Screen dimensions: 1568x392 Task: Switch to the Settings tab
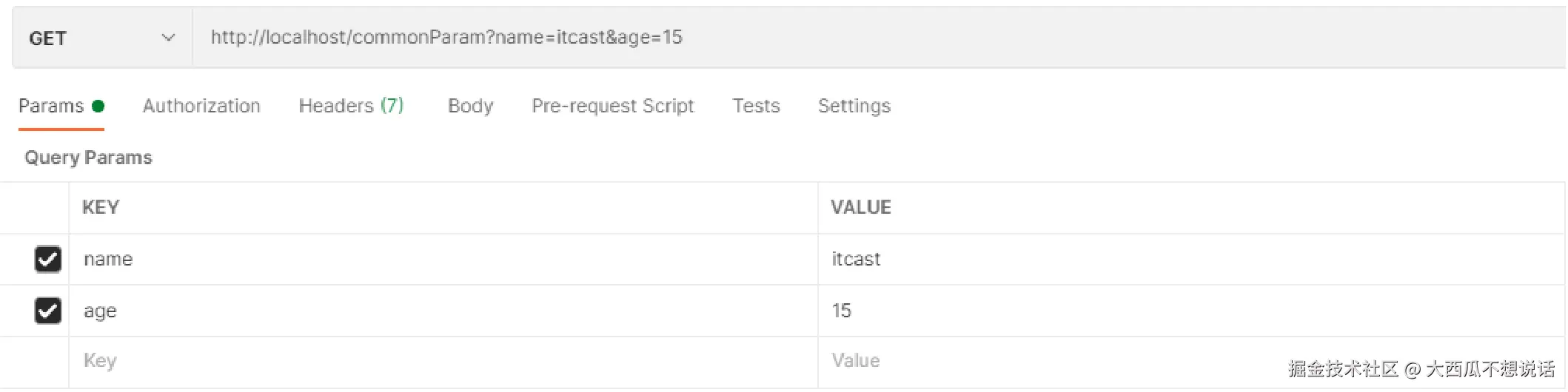click(854, 107)
